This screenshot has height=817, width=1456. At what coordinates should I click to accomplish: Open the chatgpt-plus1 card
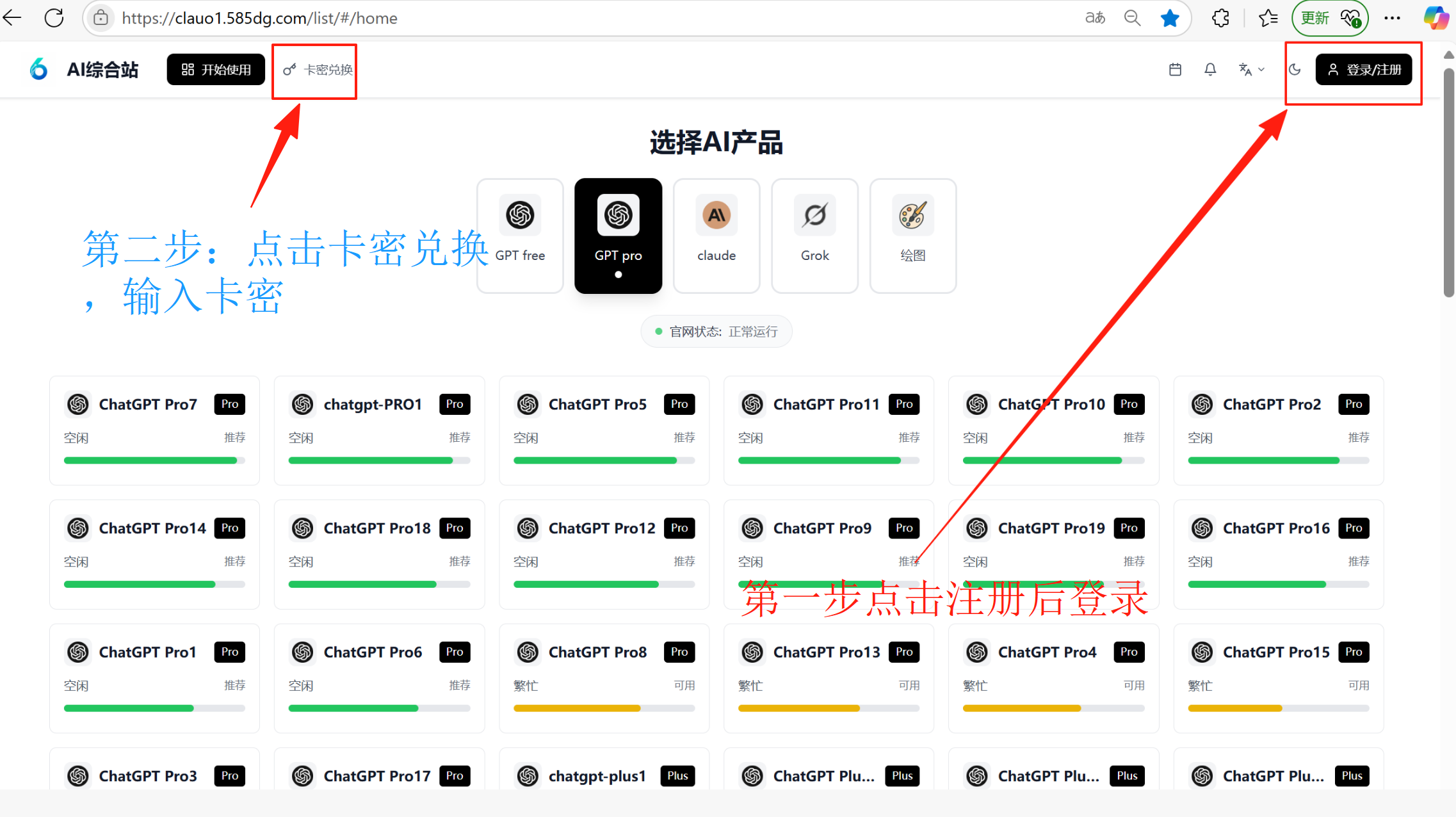pyautogui.click(x=604, y=770)
